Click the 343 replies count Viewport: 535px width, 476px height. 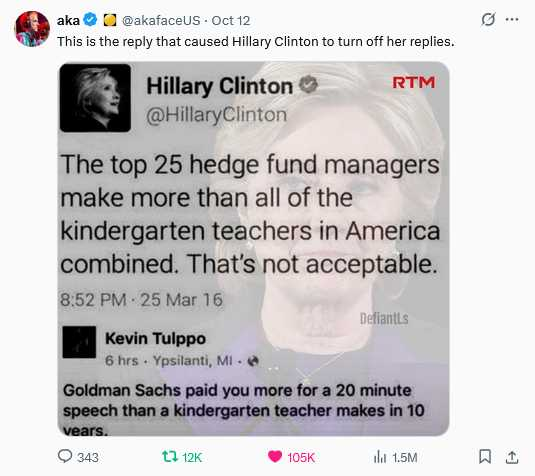tap(88, 457)
